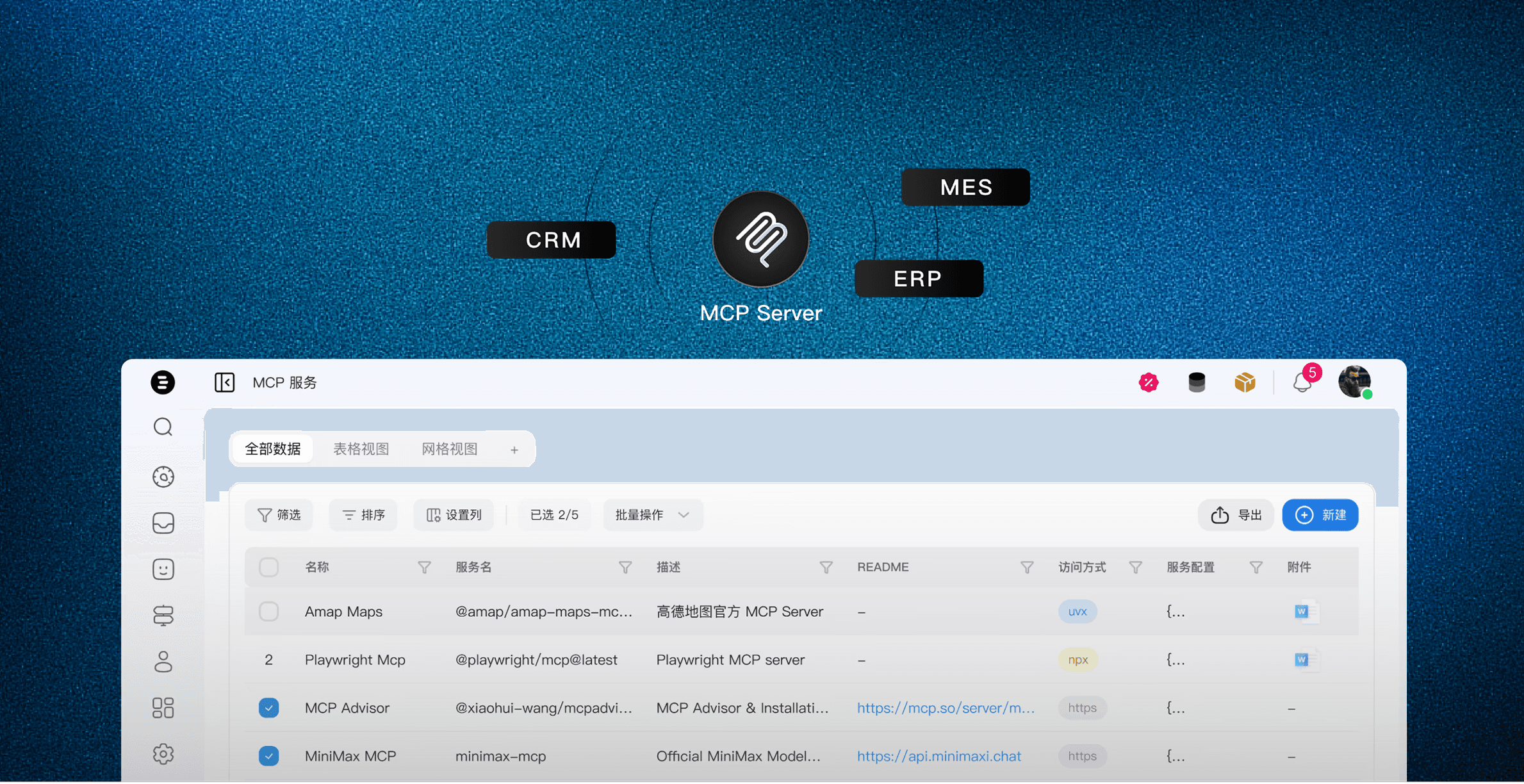Toggle the select-all header checkbox

pyautogui.click(x=268, y=567)
